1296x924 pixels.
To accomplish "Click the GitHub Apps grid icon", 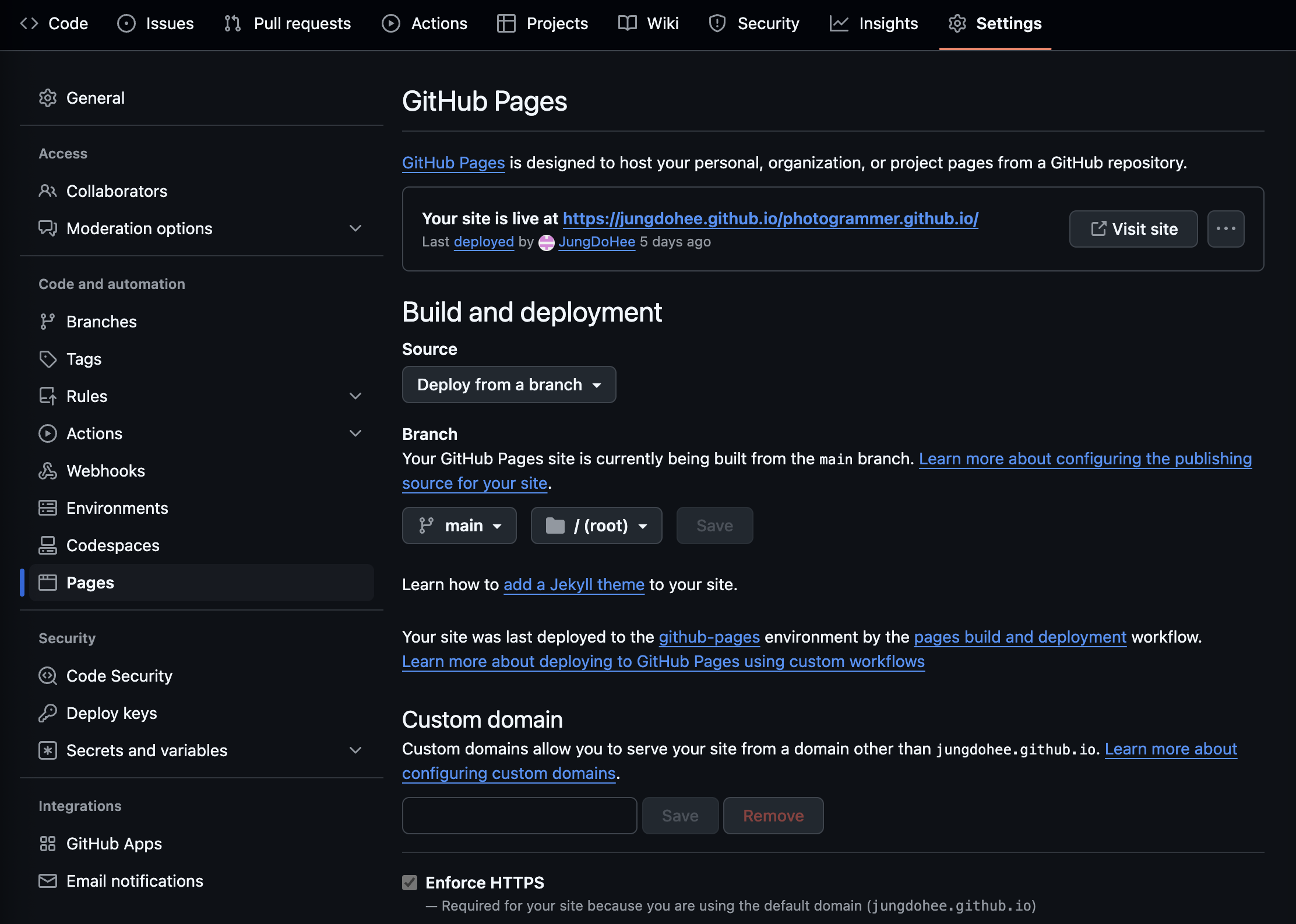I will pyautogui.click(x=48, y=844).
